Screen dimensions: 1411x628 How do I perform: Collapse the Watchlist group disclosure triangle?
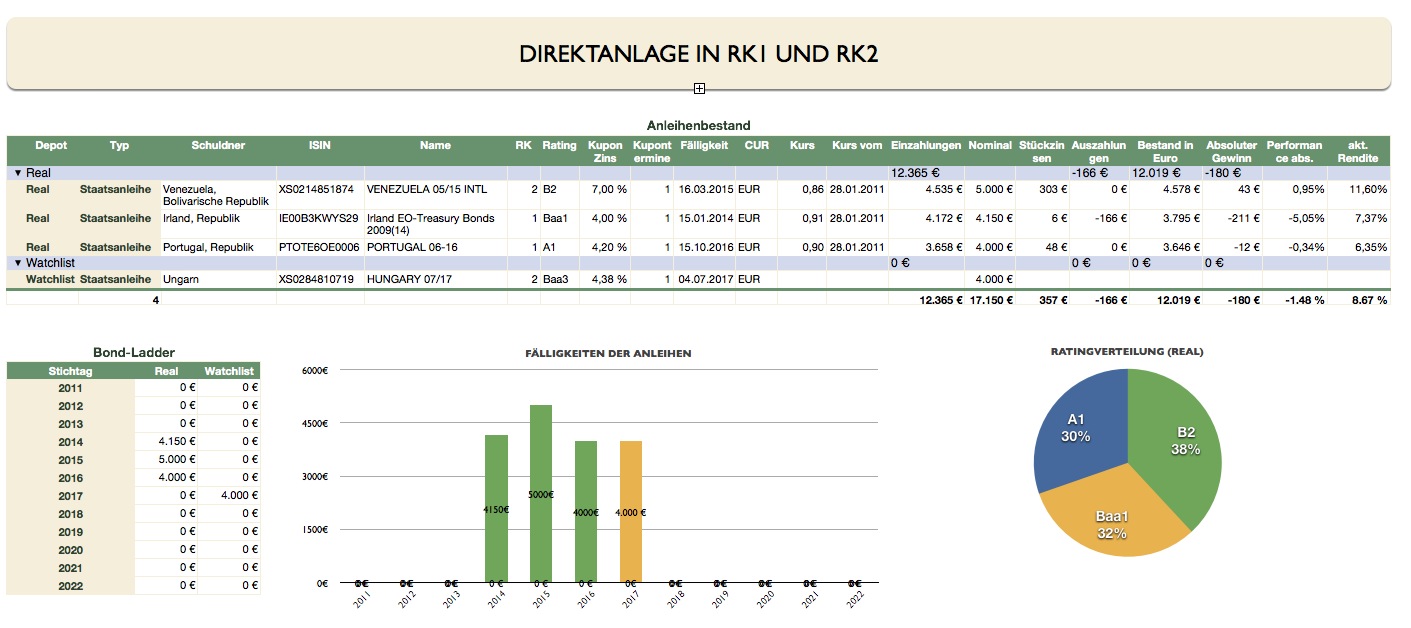17,263
